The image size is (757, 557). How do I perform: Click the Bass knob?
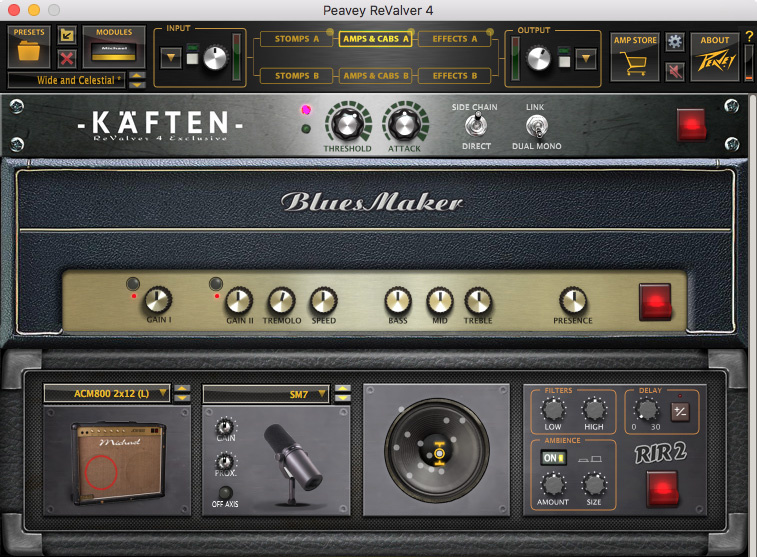point(398,301)
